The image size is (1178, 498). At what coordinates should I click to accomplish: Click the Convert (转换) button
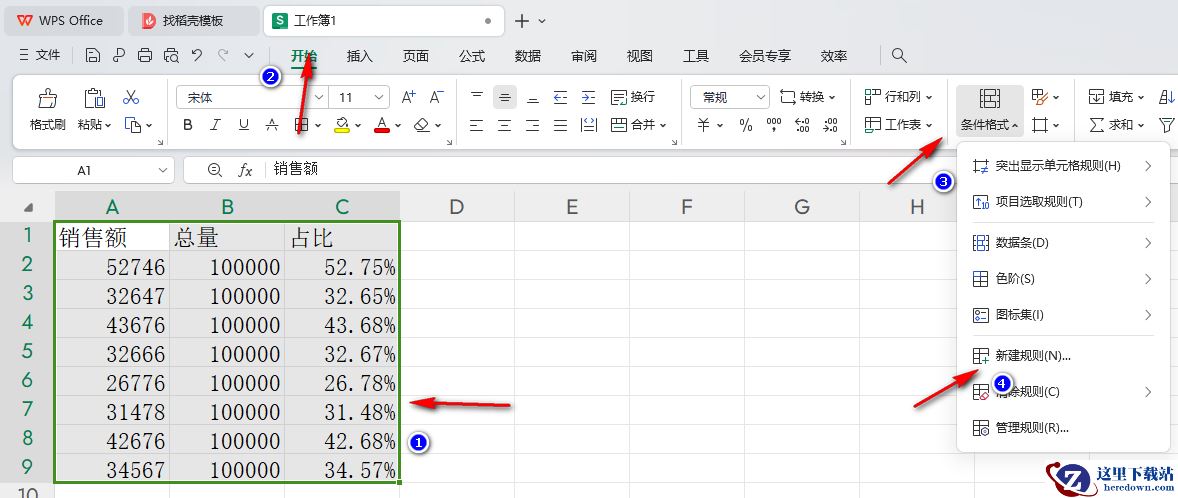pyautogui.click(x=808, y=97)
